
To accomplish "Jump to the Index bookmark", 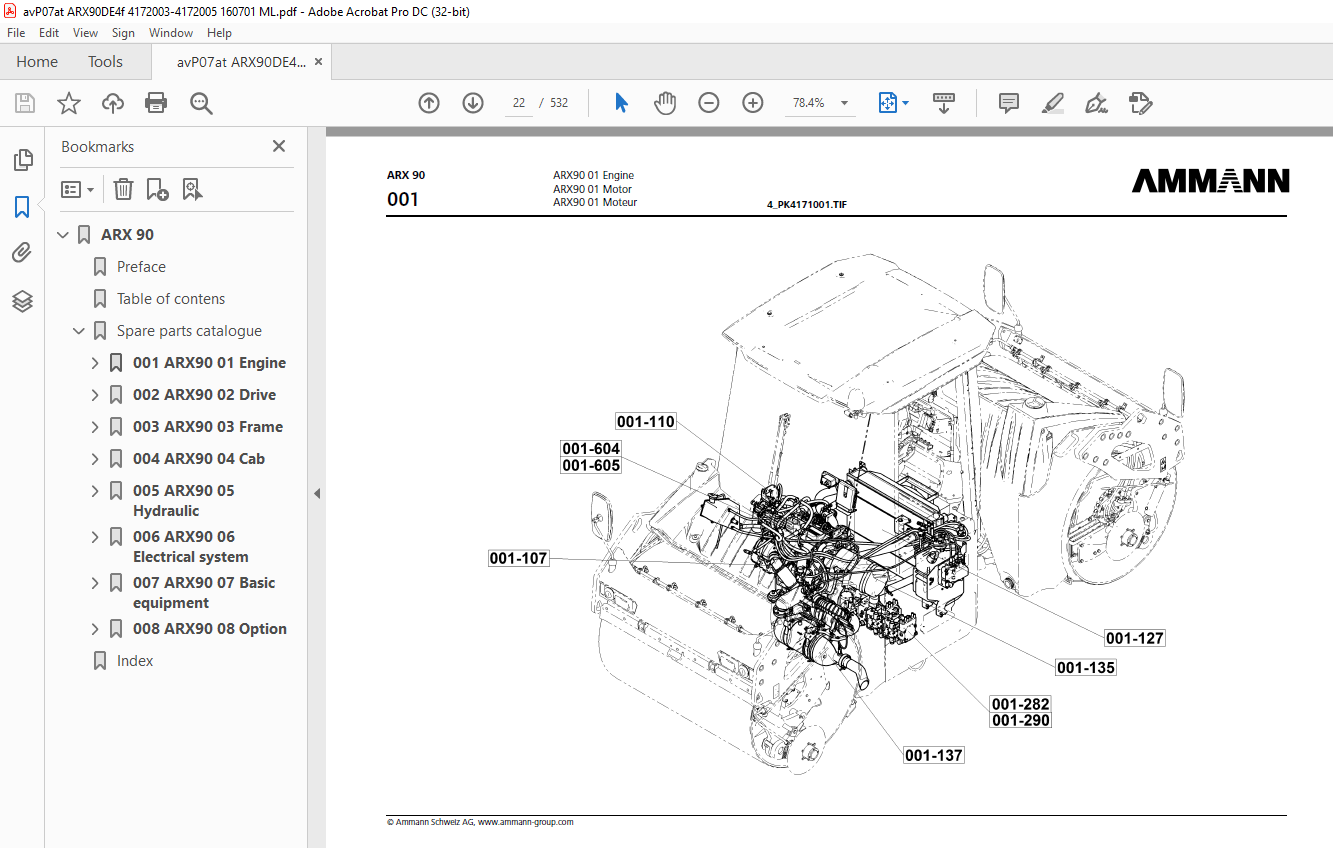I will (x=135, y=661).
